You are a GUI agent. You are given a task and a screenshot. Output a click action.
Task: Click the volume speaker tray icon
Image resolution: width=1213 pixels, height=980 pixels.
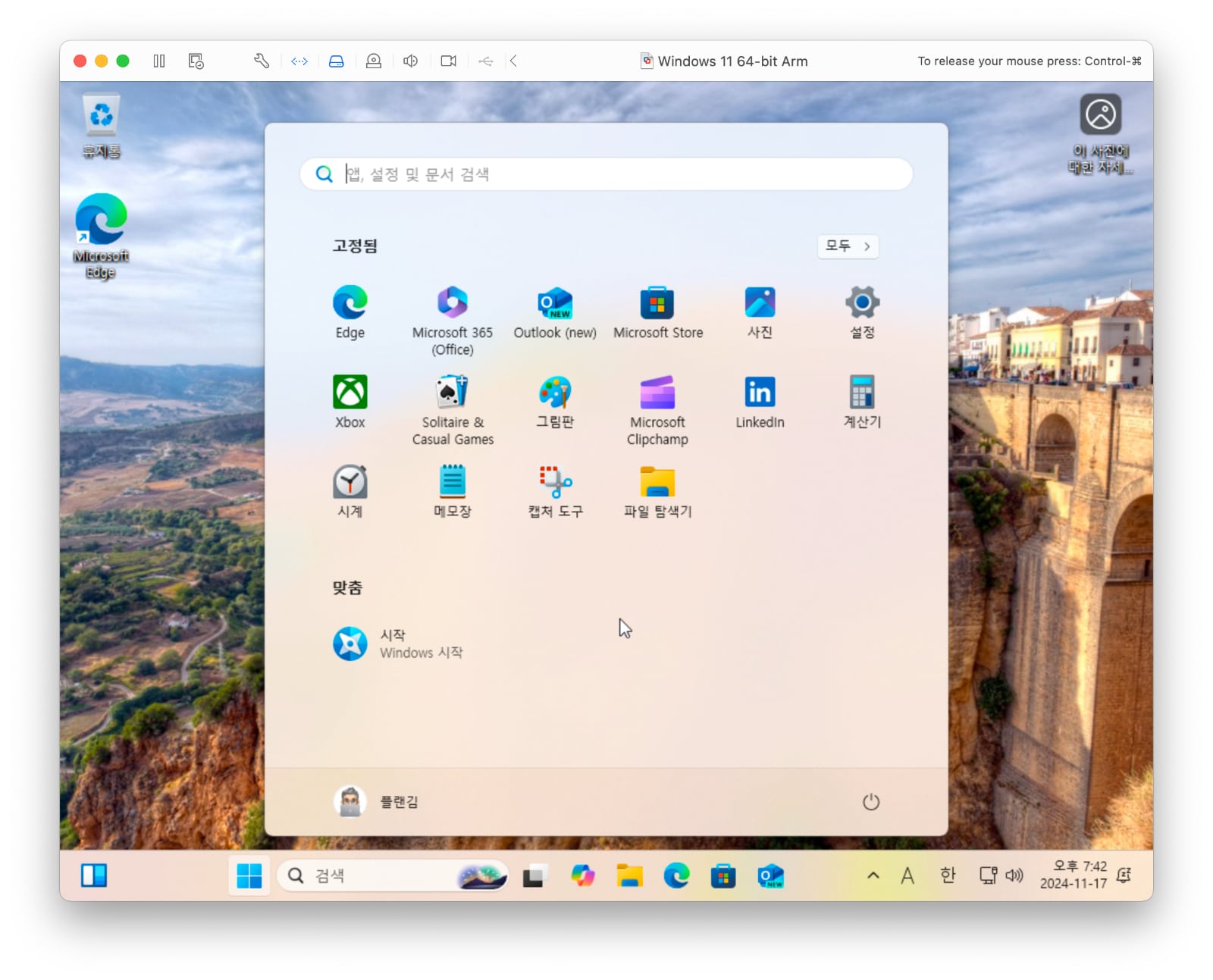pos(1014,875)
